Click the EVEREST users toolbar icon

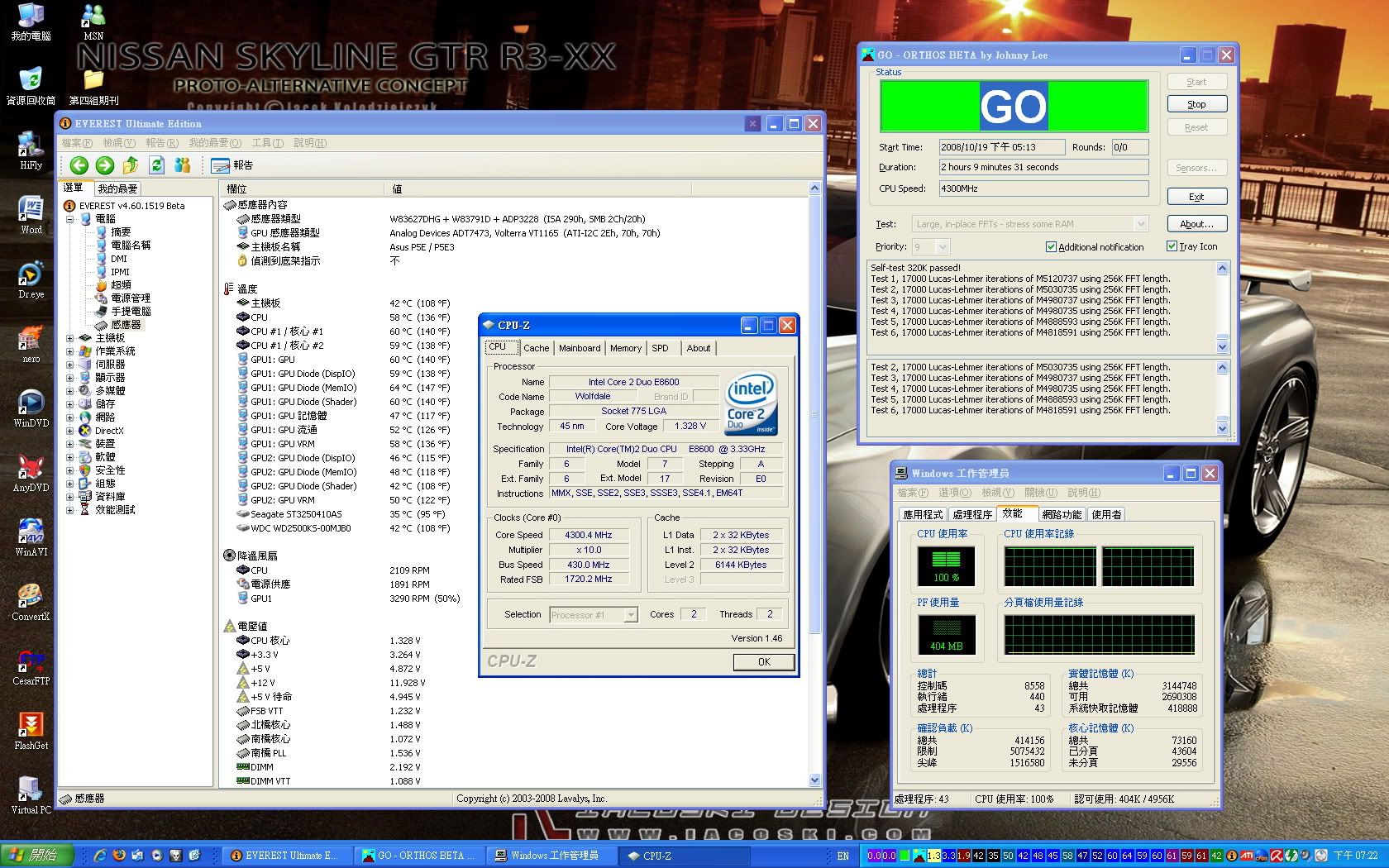point(183,165)
